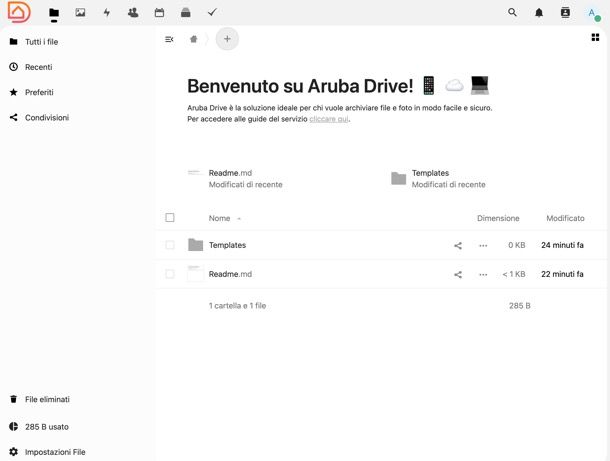The height and width of the screenshot is (461, 610).
Task: Open the Aruba Drive home logo
Action: pyautogui.click(x=19, y=12)
